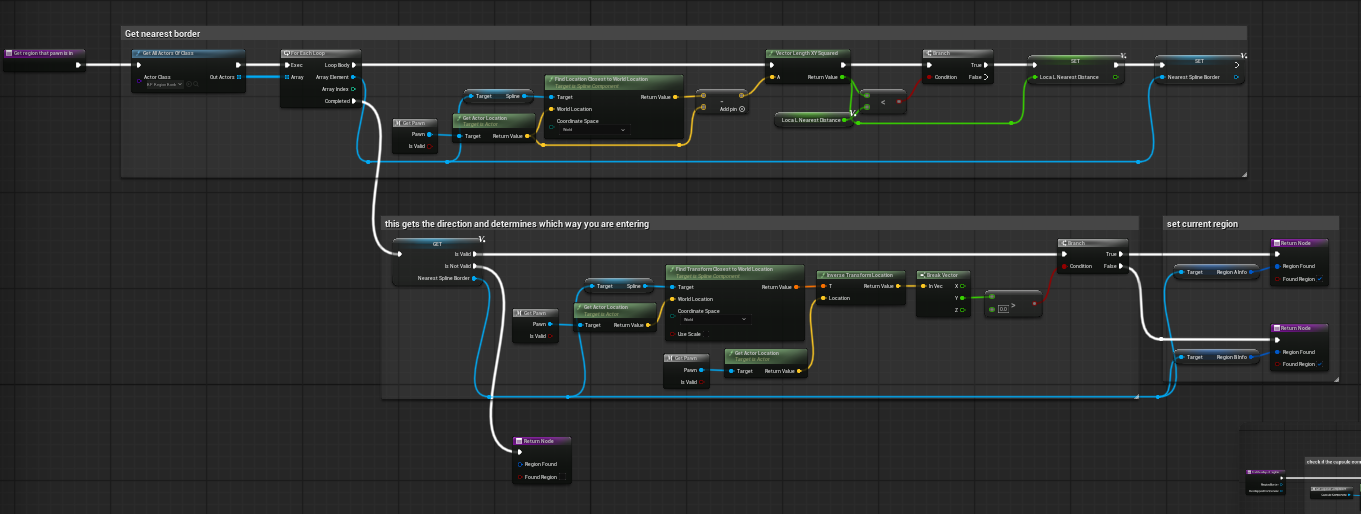Select the Inverse Transform Location node header
The height and width of the screenshot is (514, 1361).
coord(855,274)
